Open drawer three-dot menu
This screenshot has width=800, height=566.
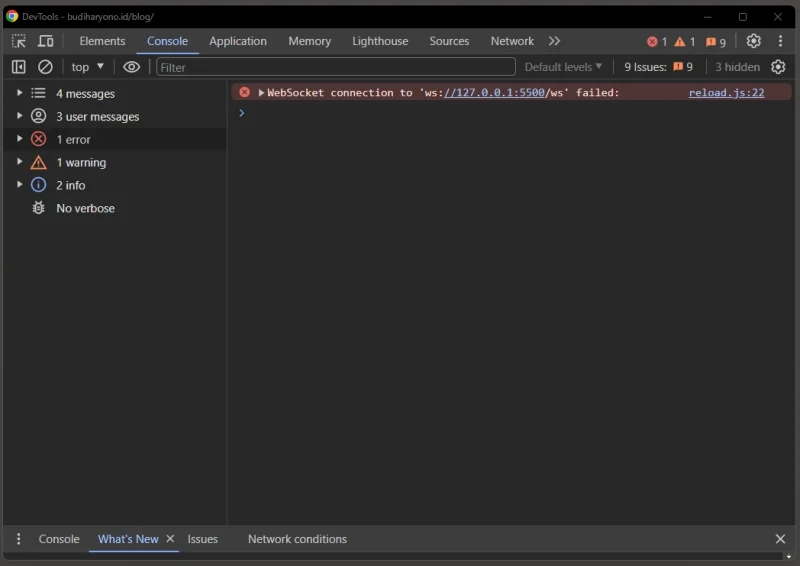point(18,538)
